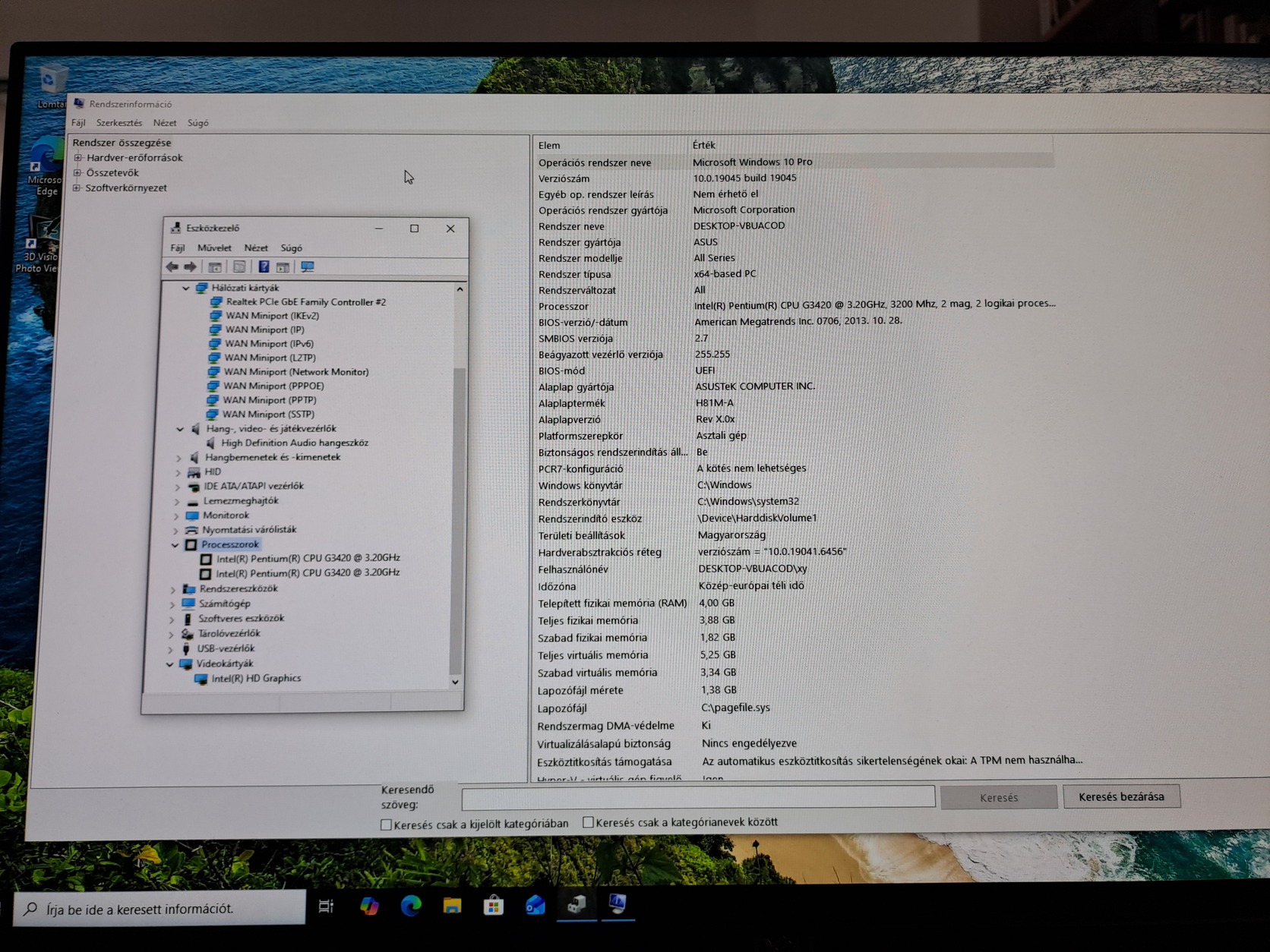Click the forward arrow in Device Manager toolbar

click(190, 266)
